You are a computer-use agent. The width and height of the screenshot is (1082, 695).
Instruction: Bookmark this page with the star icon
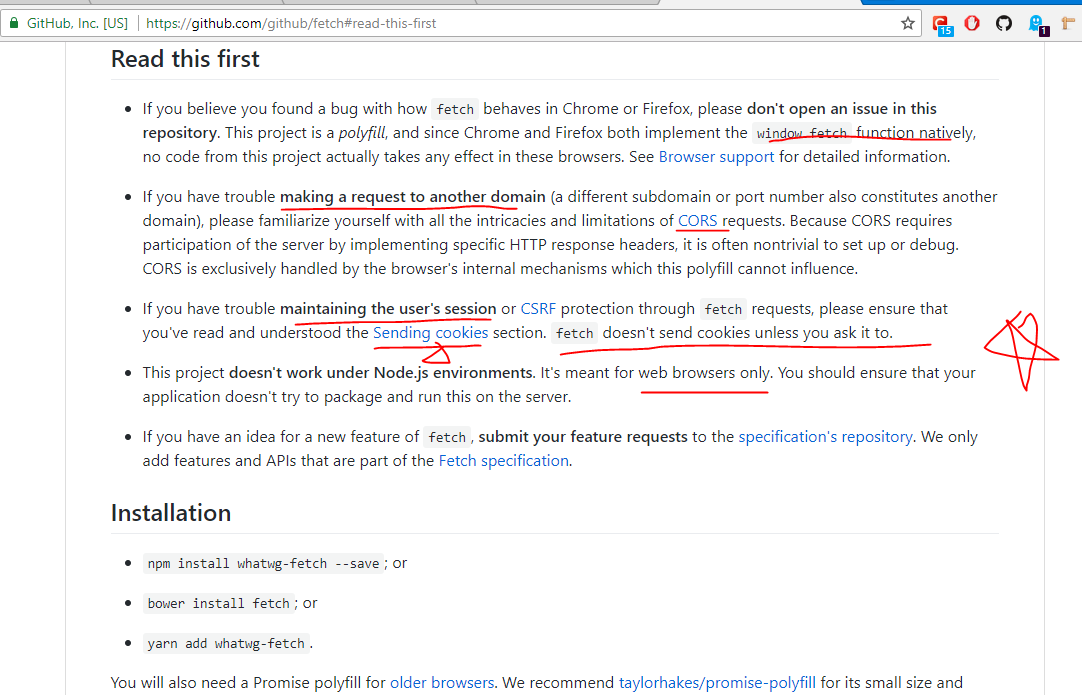pos(907,23)
